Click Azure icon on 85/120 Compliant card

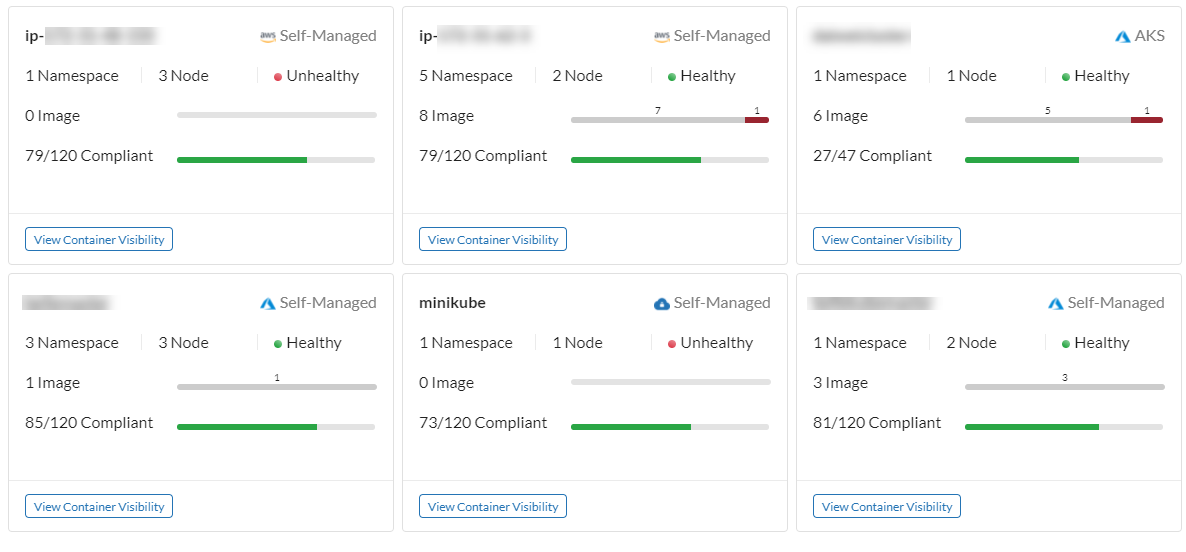(267, 303)
